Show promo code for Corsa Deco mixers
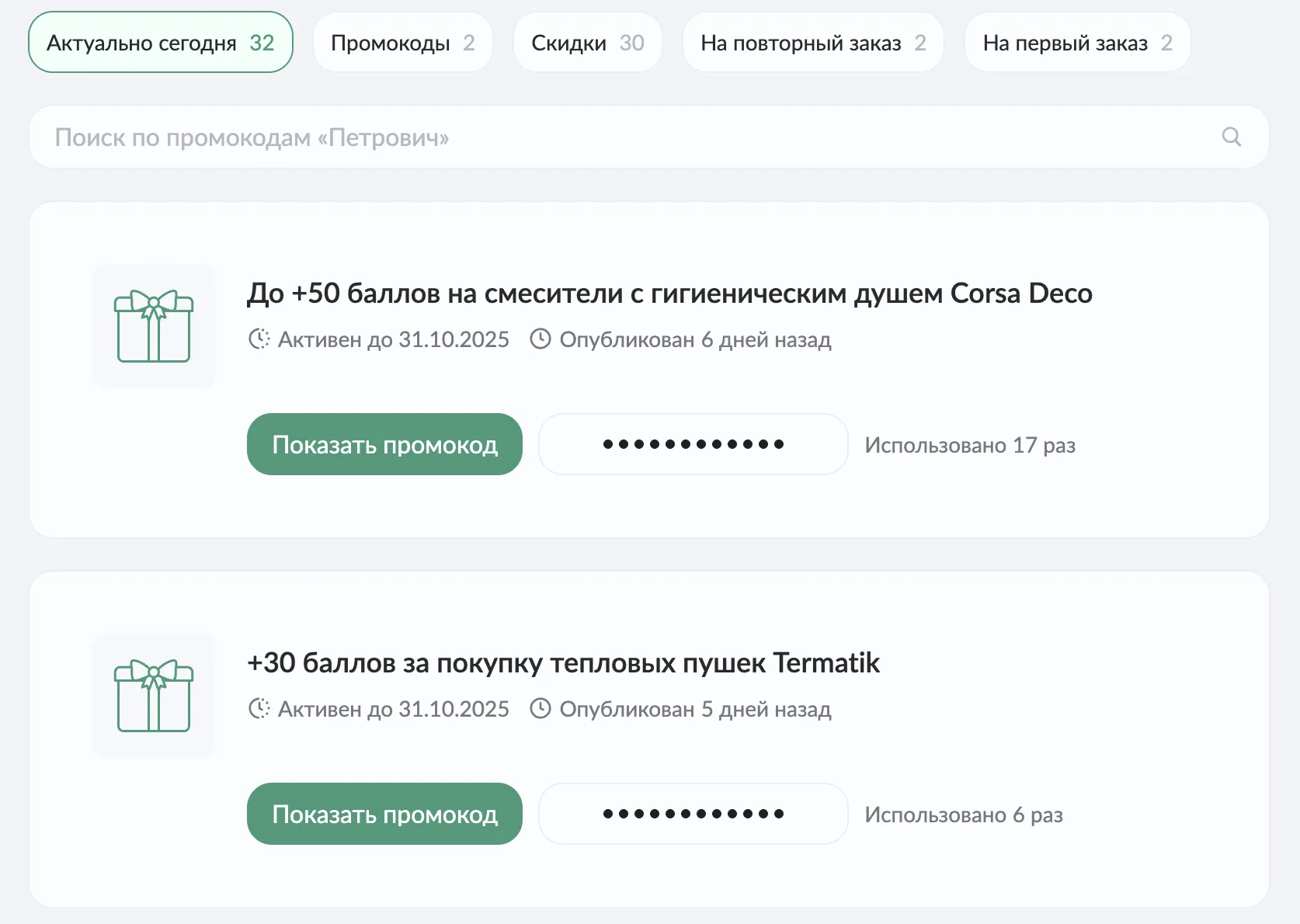Viewport: 1300px width, 924px height. tap(384, 445)
